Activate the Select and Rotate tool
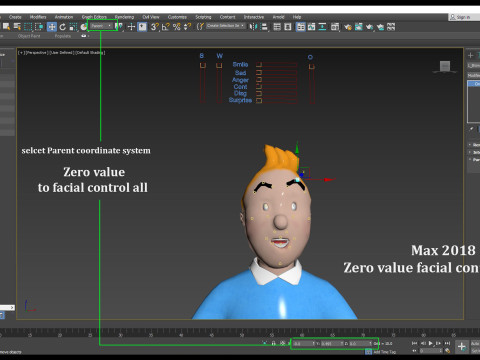 63,27
